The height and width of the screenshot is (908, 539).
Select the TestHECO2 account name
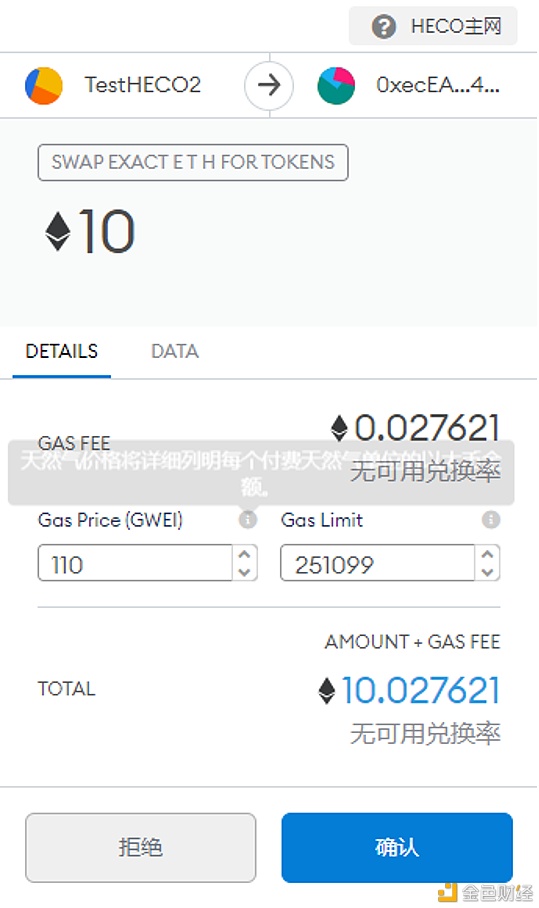pos(142,85)
